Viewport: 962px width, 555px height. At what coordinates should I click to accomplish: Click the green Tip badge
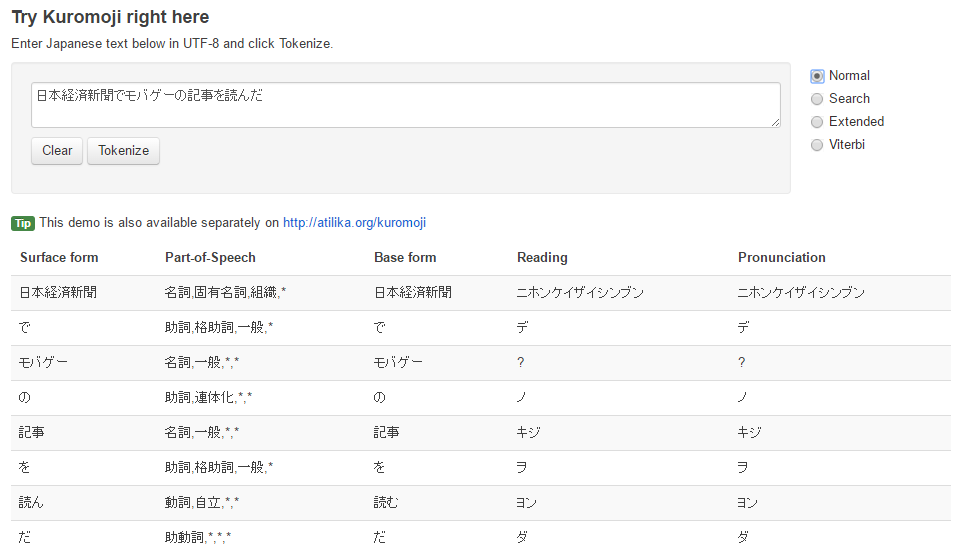(x=23, y=223)
